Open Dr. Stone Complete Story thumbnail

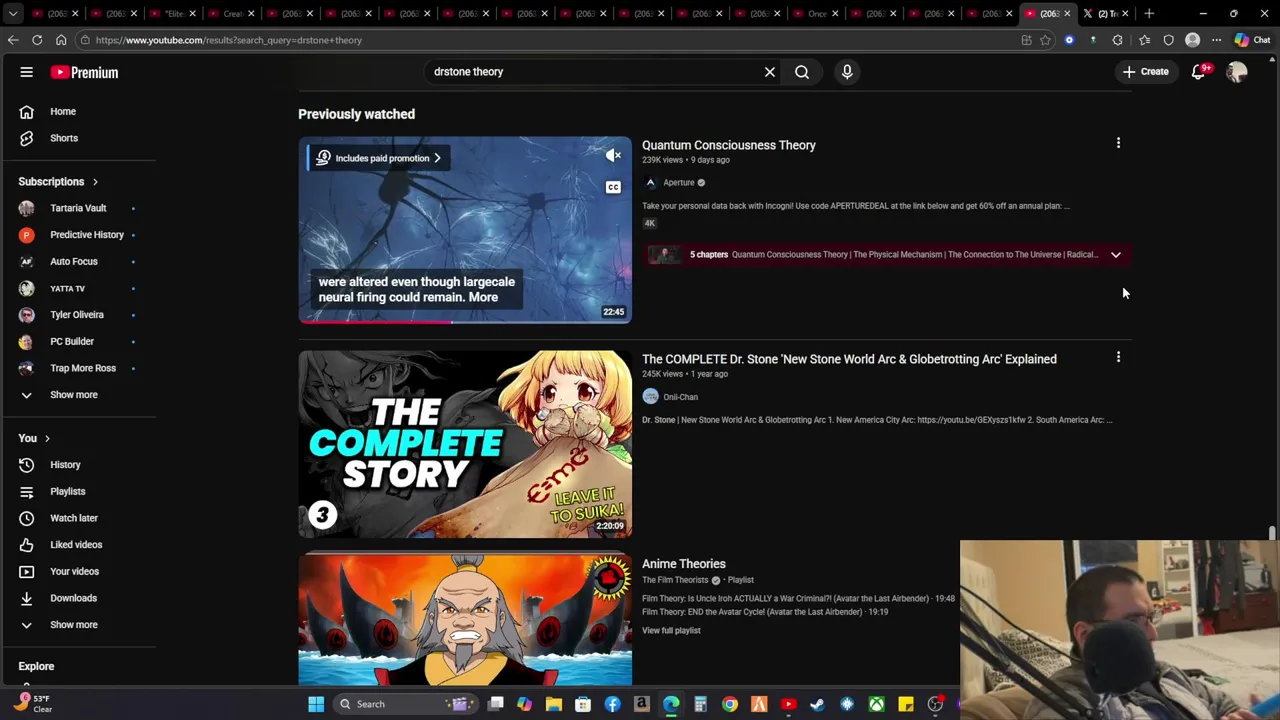(x=465, y=444)
